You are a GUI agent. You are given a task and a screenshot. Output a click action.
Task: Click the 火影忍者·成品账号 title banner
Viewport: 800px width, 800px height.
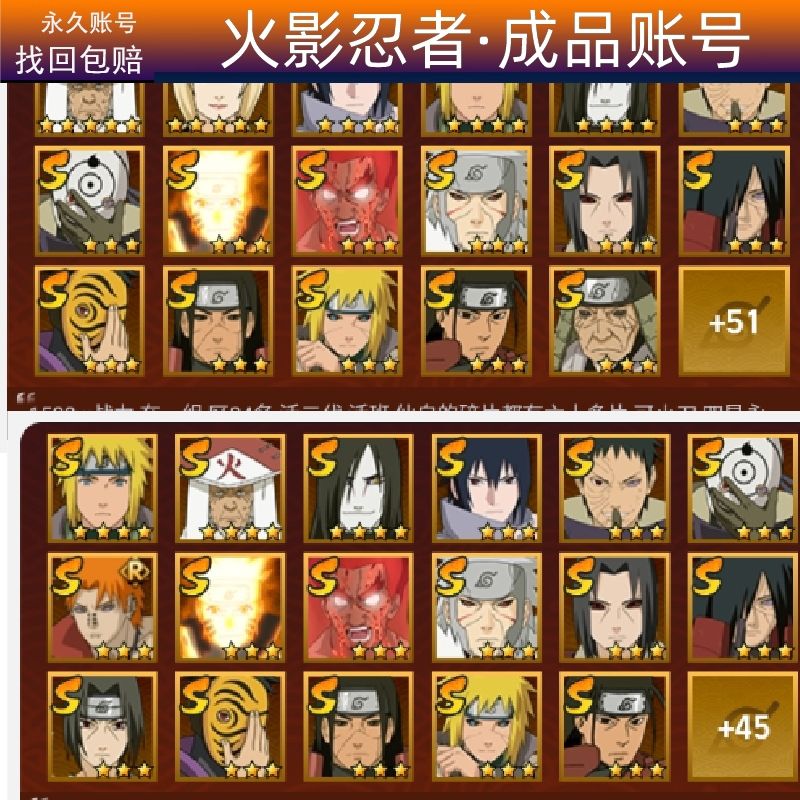click(485, 40)
